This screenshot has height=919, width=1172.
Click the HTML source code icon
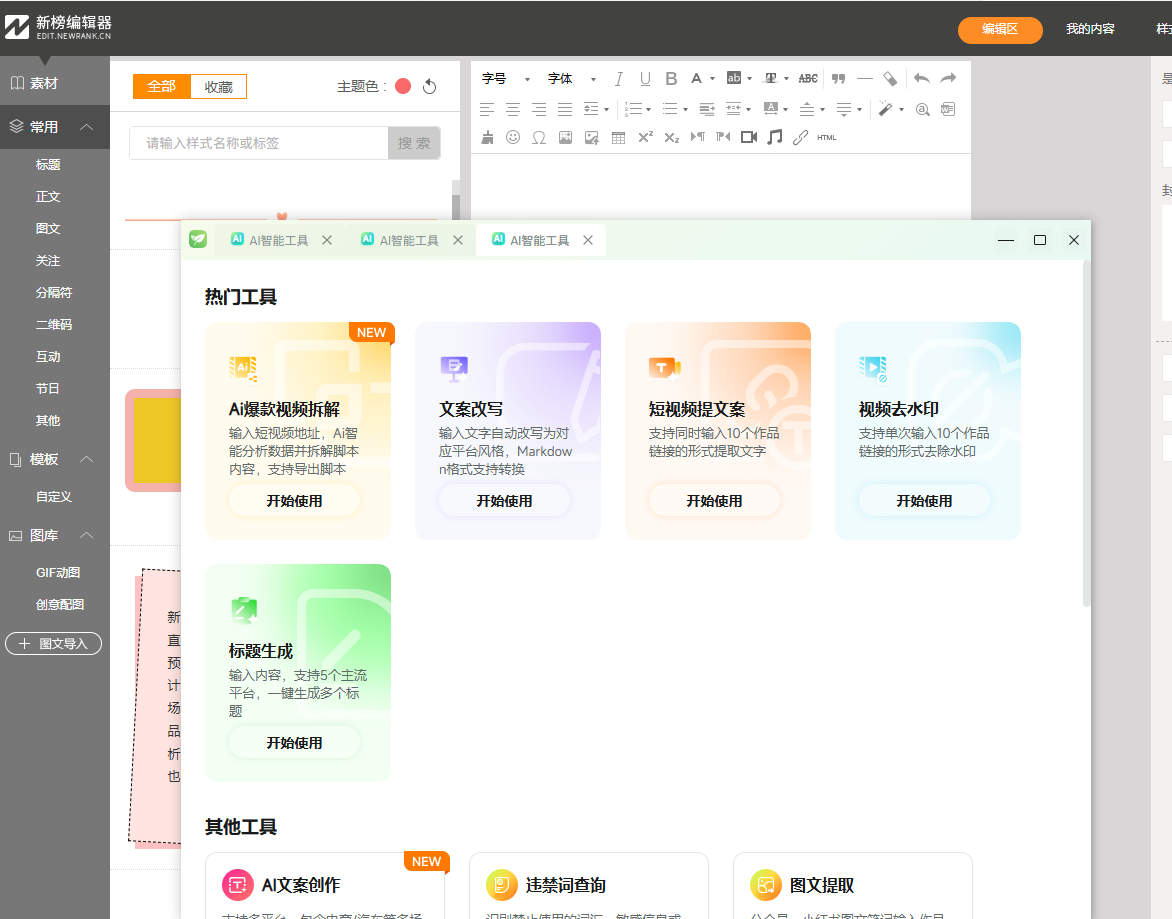pyautogui.click(x=826, y=137)
